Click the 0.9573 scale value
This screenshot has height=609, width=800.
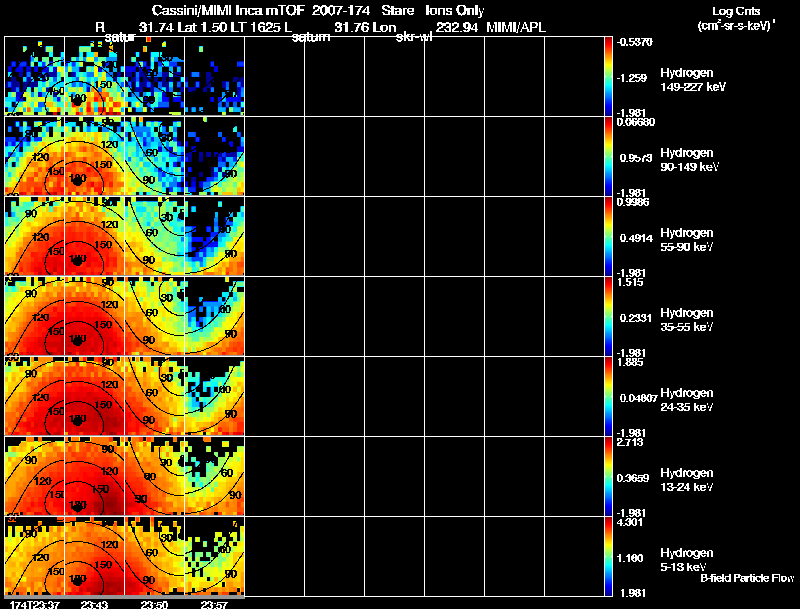click(x=636, y=158)
